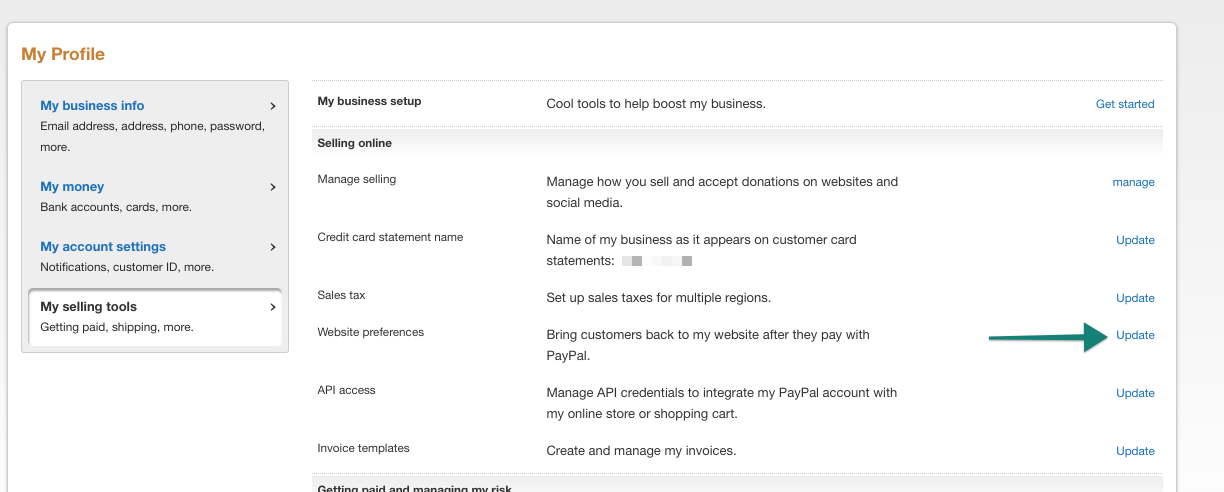
Task: Click the 'Invoice templates' row label
Action: 363,448
